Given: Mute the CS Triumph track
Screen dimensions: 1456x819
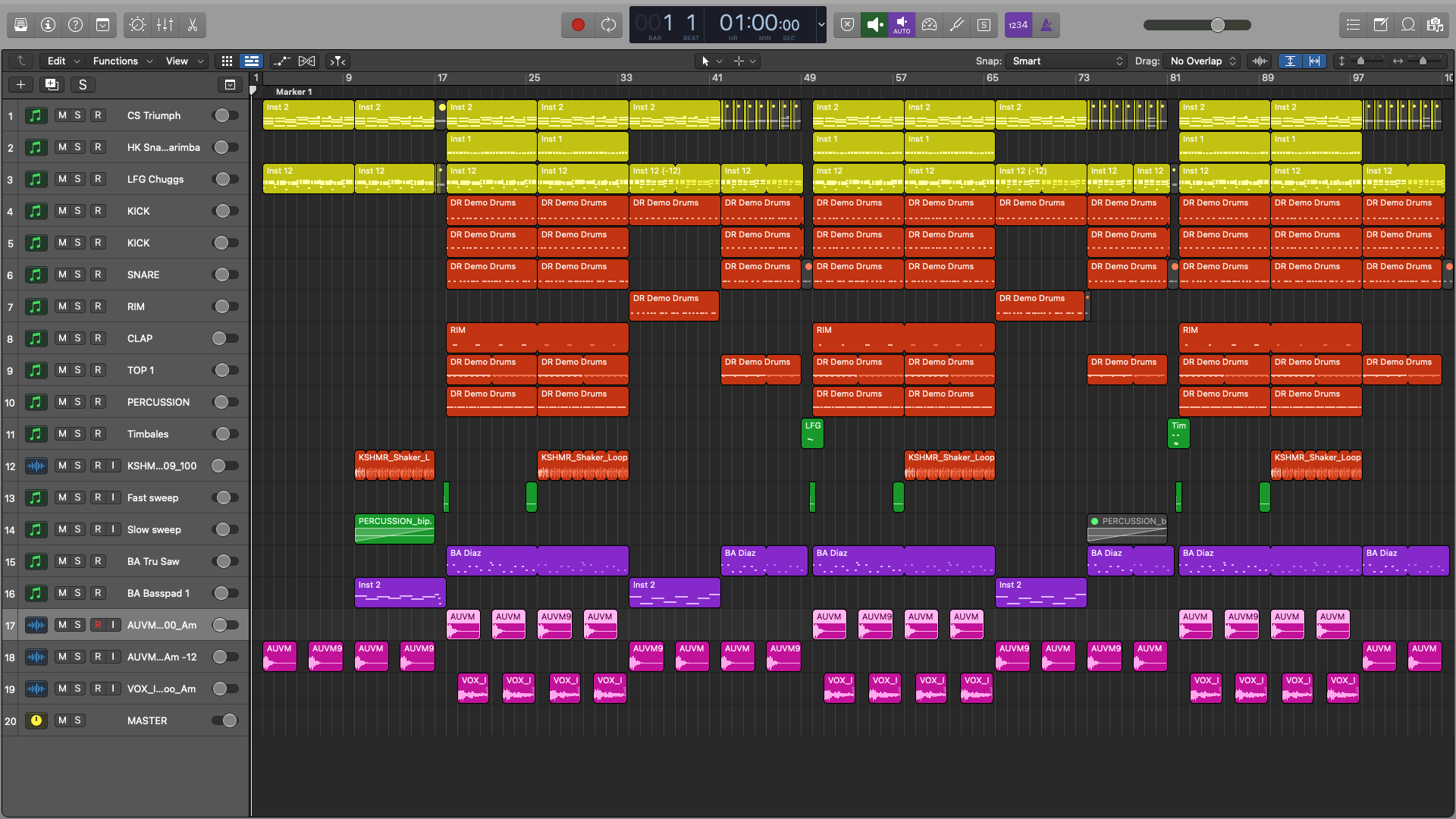Looking at the screenshot, I should pyautogui.click(x=62, y=115).
